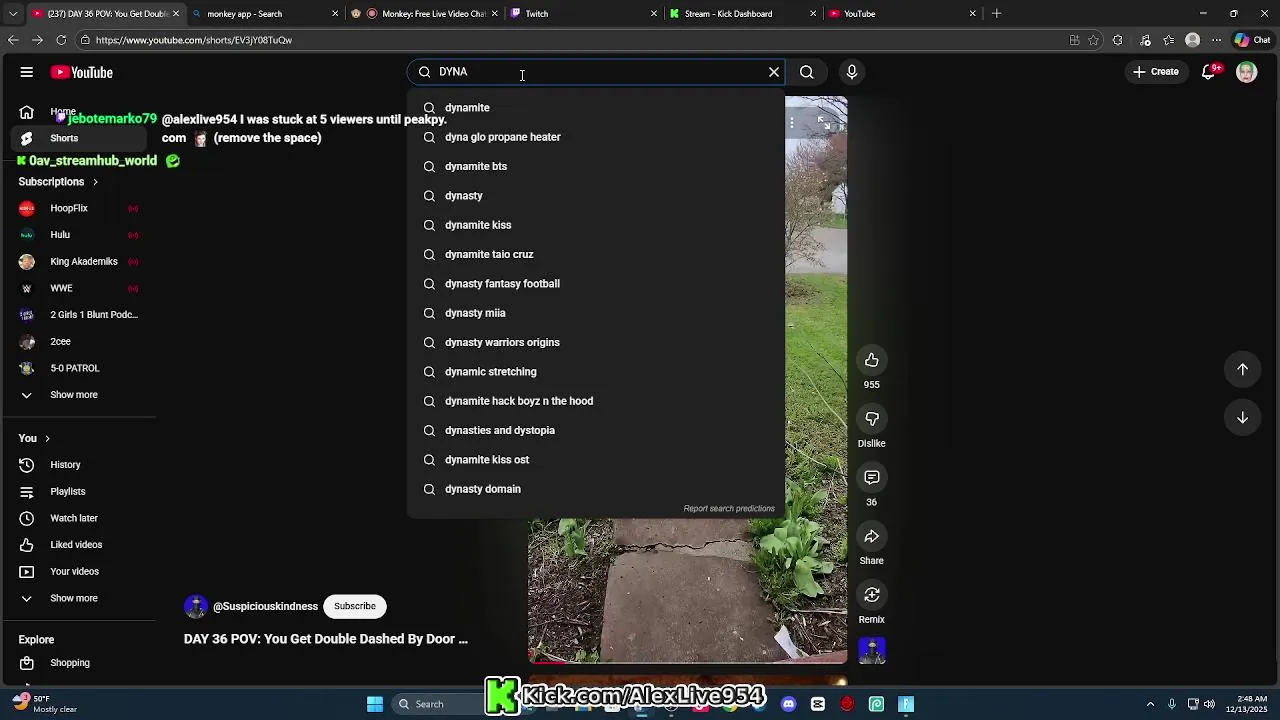Go back with the browser back arrow
This screenshot has width=1280, height=720.
tap(13, 40)
